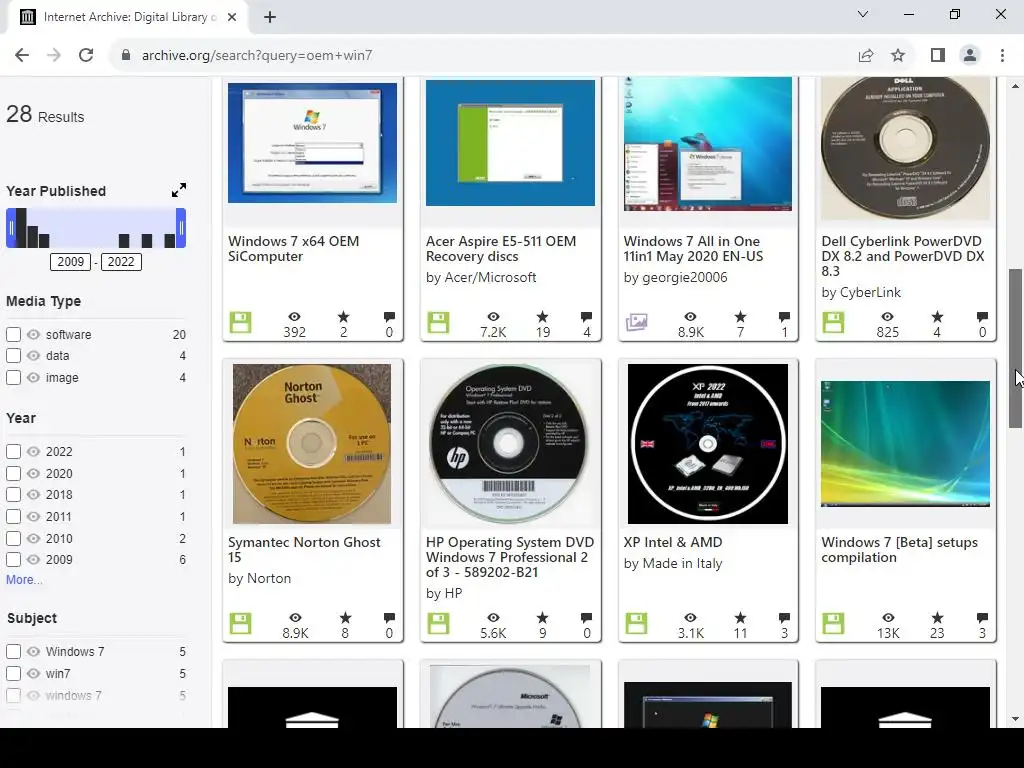Open Acer Aspire E5-511 OEM Recovery discs
This screenshot has width=1024, height=768.
click(x=501, y=249)
